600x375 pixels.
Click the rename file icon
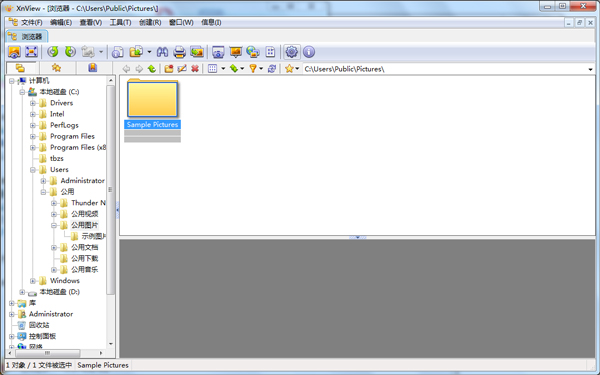coord(182,69)
